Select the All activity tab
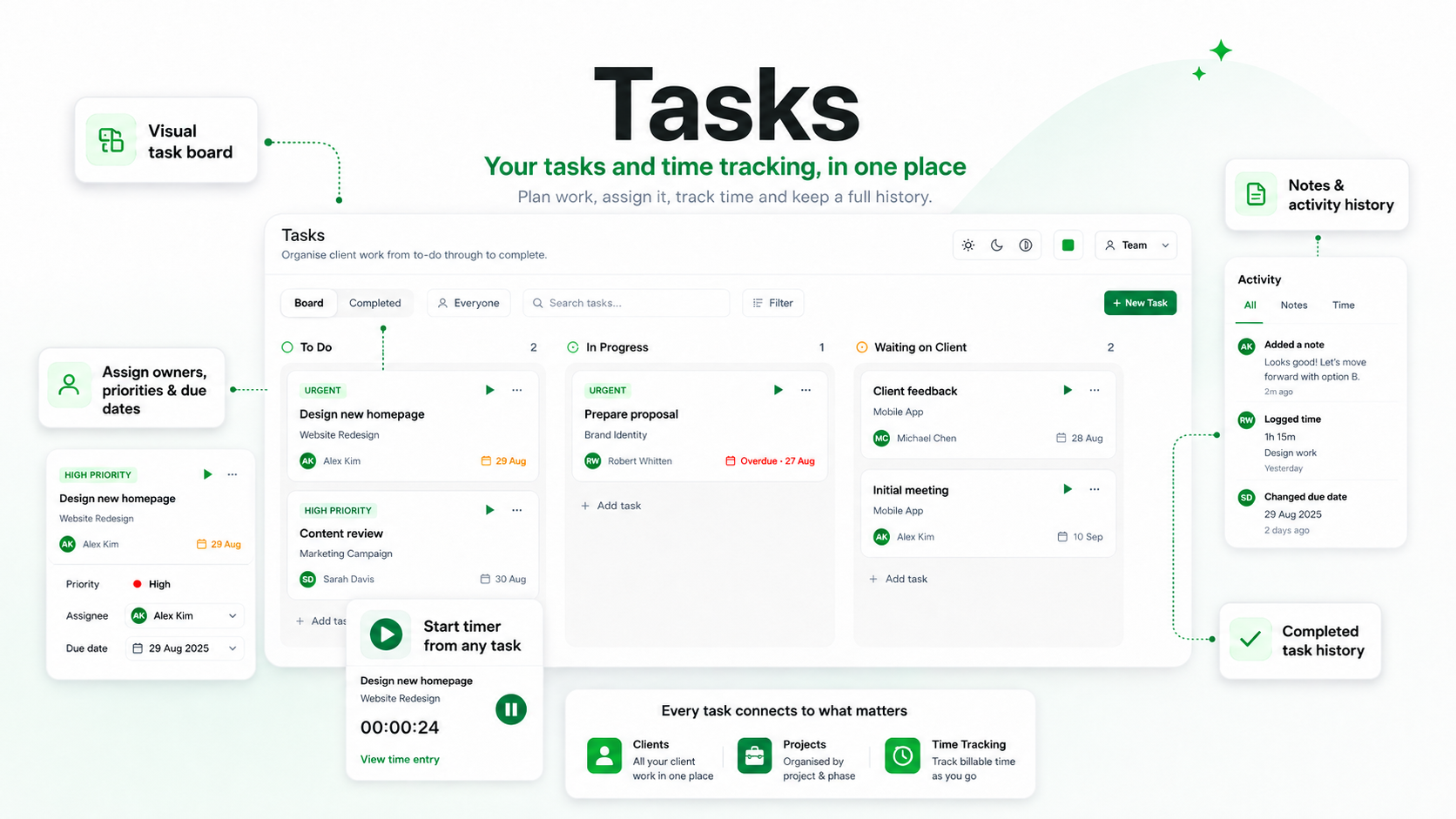This screenshot has height=819, width=1456. (x=1250, y=305)
